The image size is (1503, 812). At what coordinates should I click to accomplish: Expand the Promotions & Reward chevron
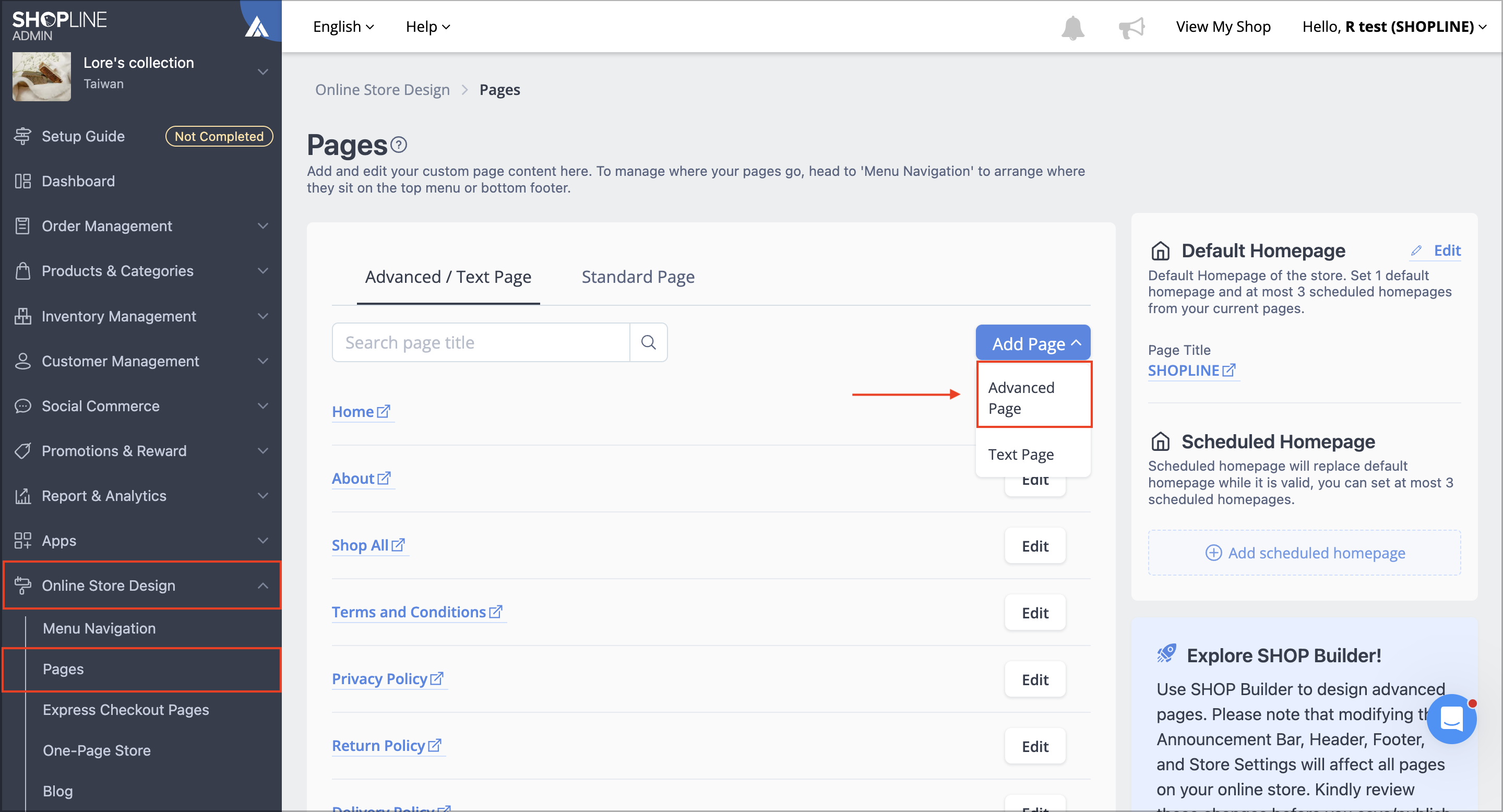[x=263, y=451]
